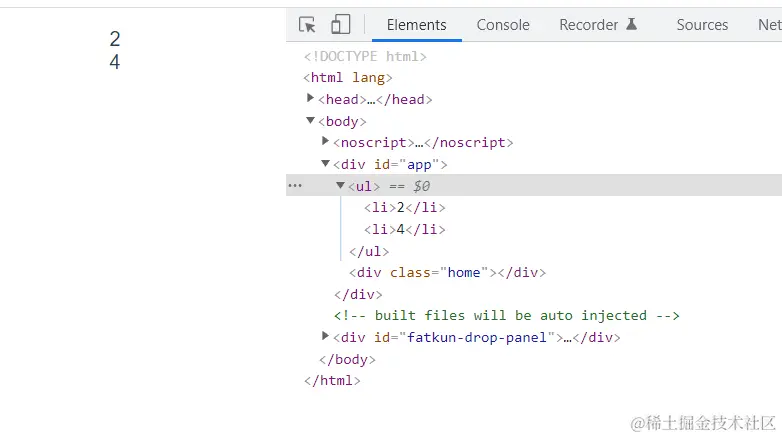Select the built files comment row
782x438 pixels.
[x=507, y=316]
